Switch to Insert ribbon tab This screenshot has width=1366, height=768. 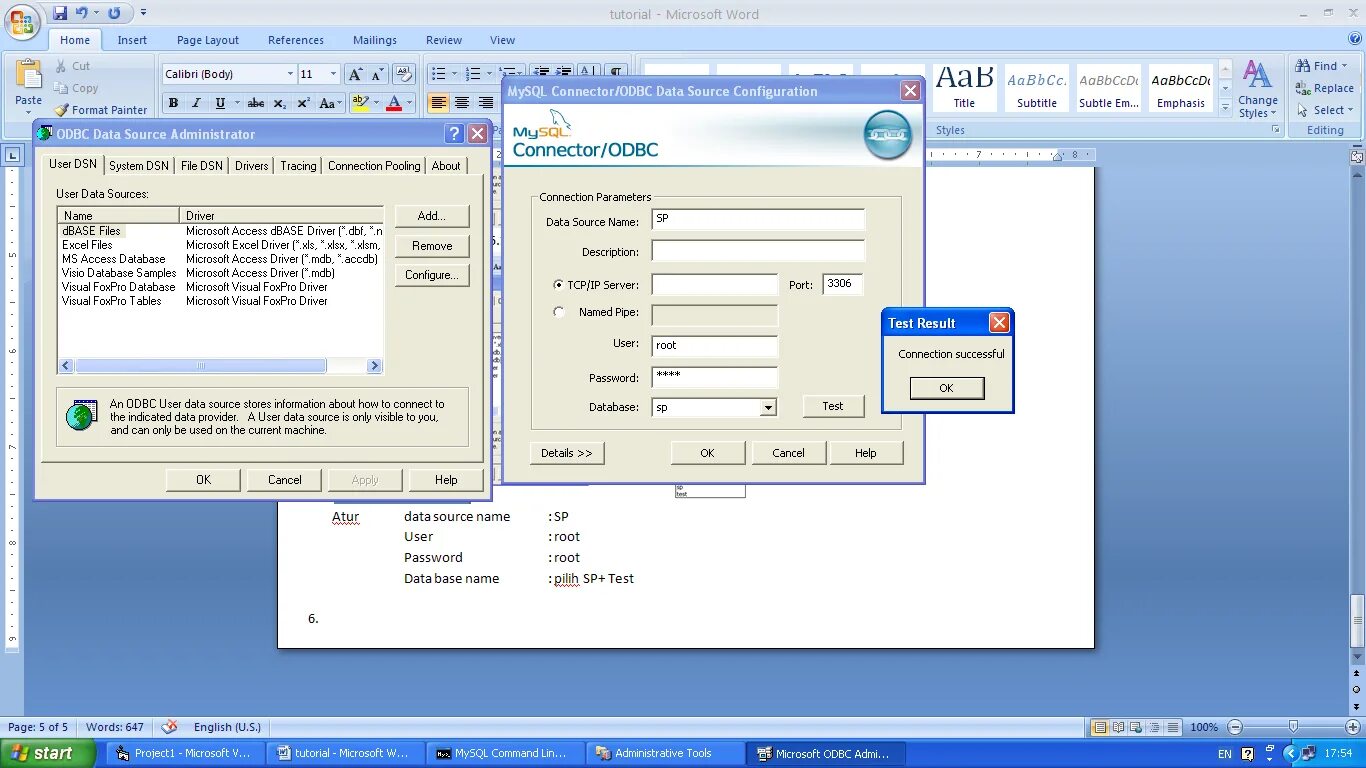(132, 40)
